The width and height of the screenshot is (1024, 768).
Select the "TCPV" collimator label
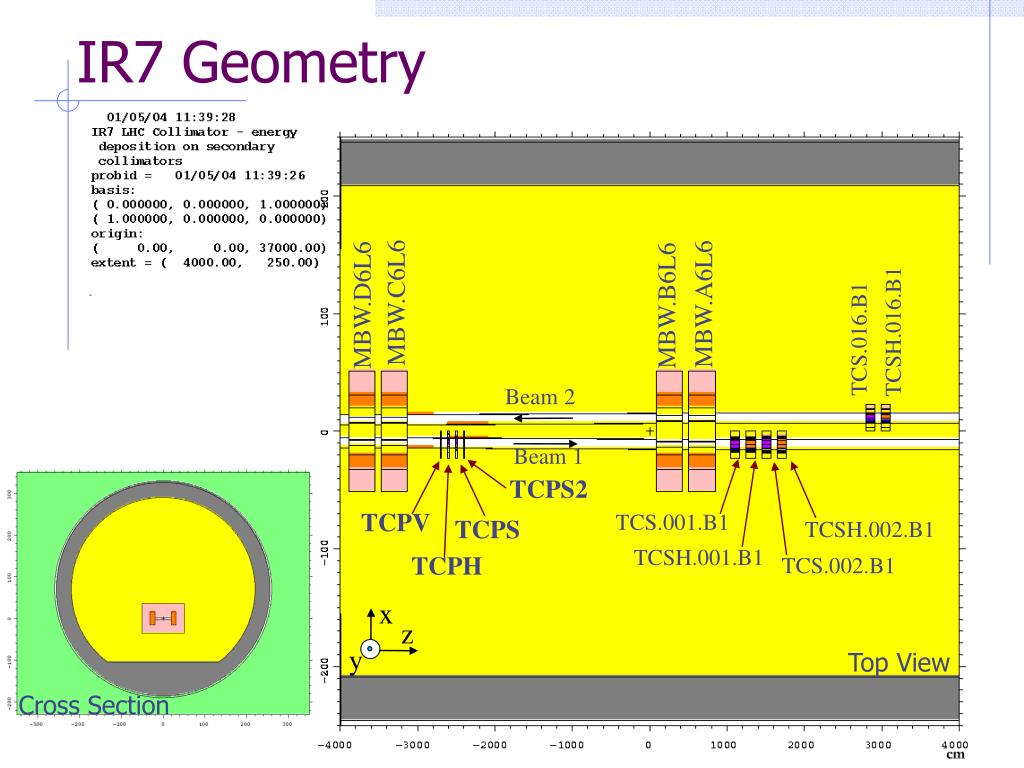tap(396, 522)
